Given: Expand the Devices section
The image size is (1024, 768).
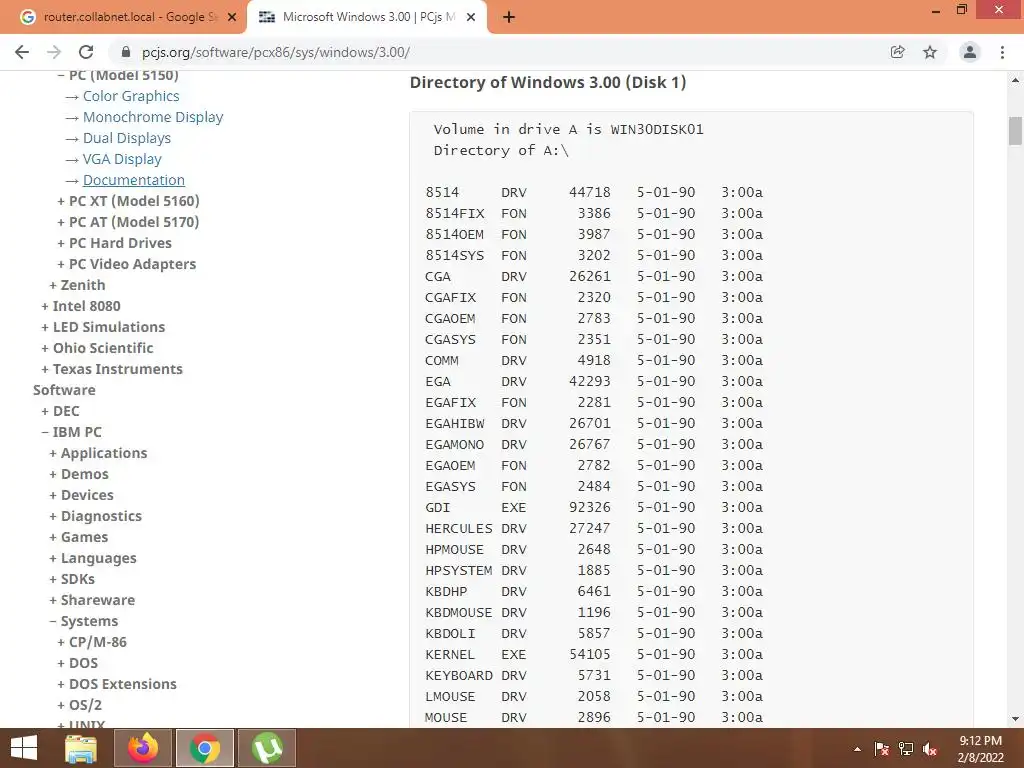Looking at the screenshot, I should (x=81, y=495).
